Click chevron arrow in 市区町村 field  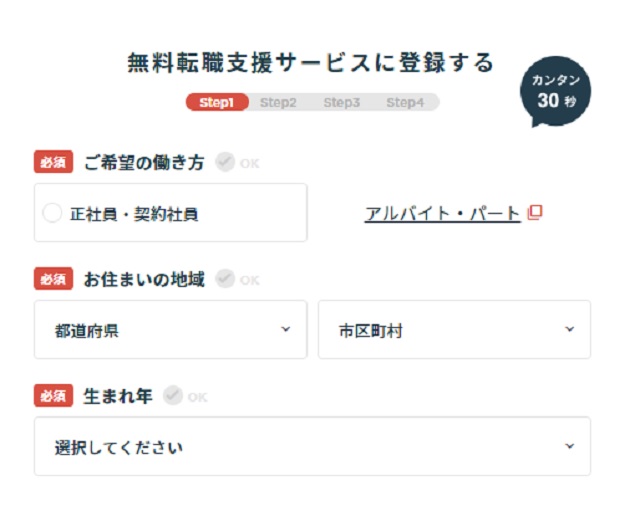[569, 329]
